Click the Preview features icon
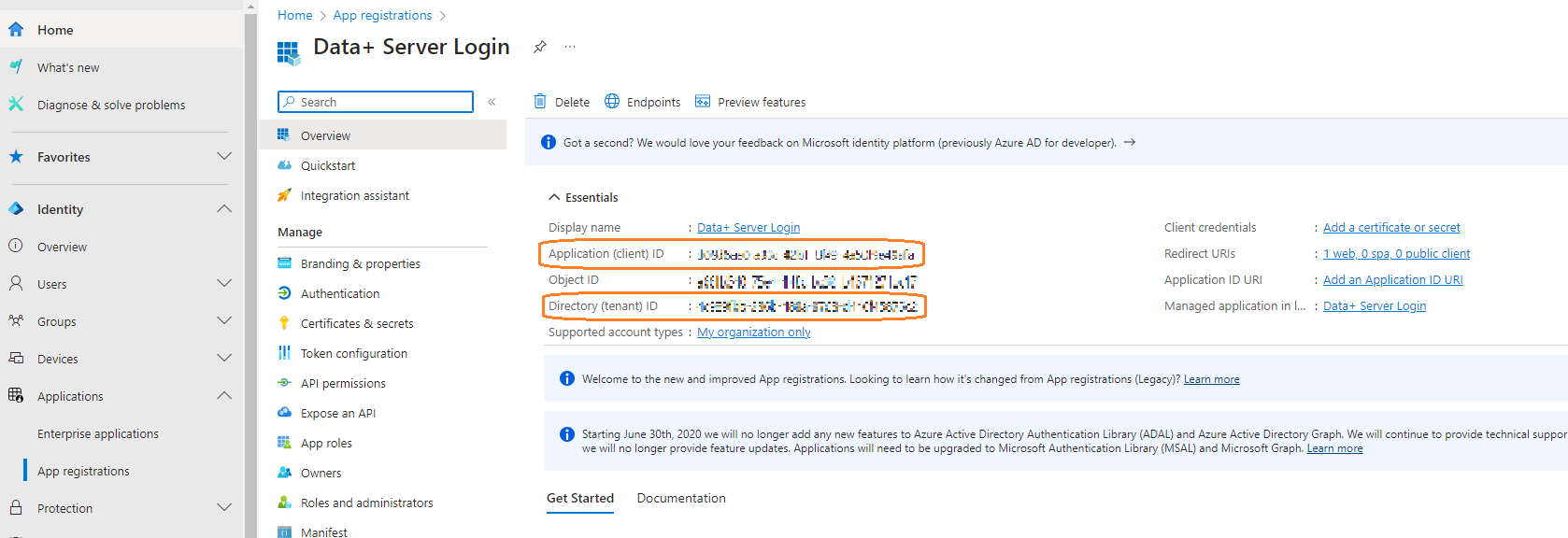The image size is (1568, 538). [703, 101]
